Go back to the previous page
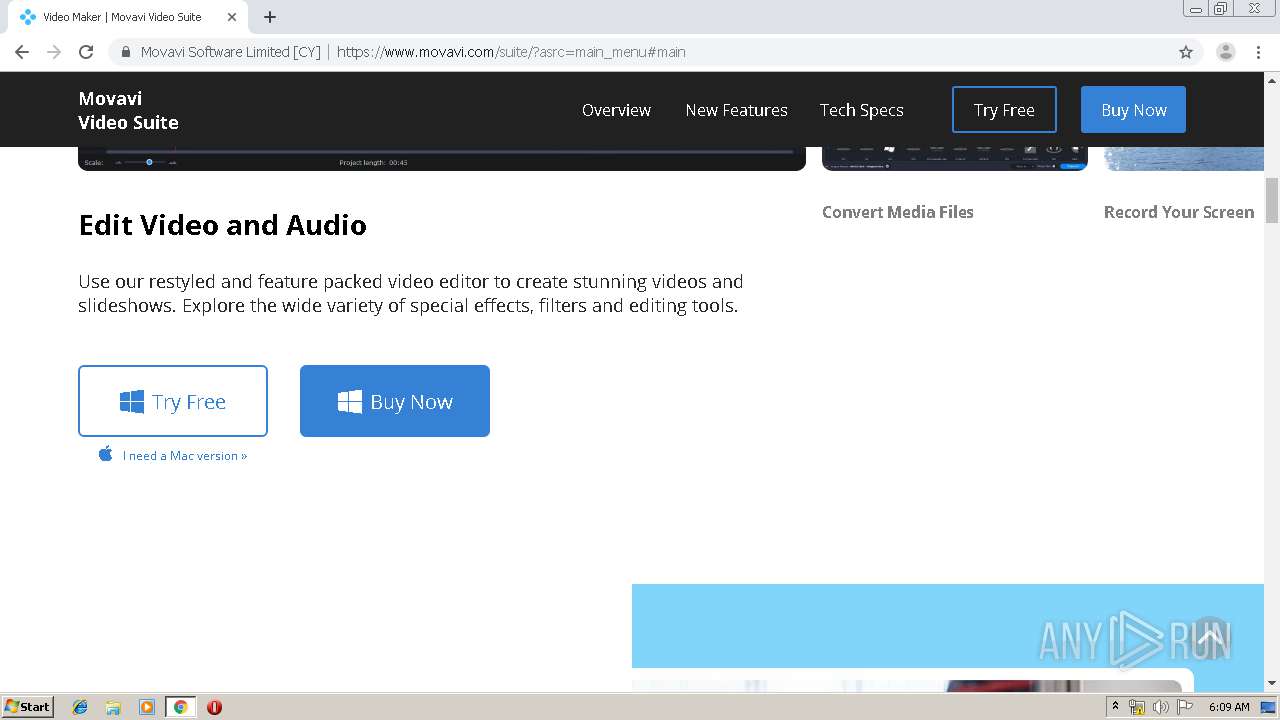The height and width of the screenshot is (720, 1280). pos(22,52)
